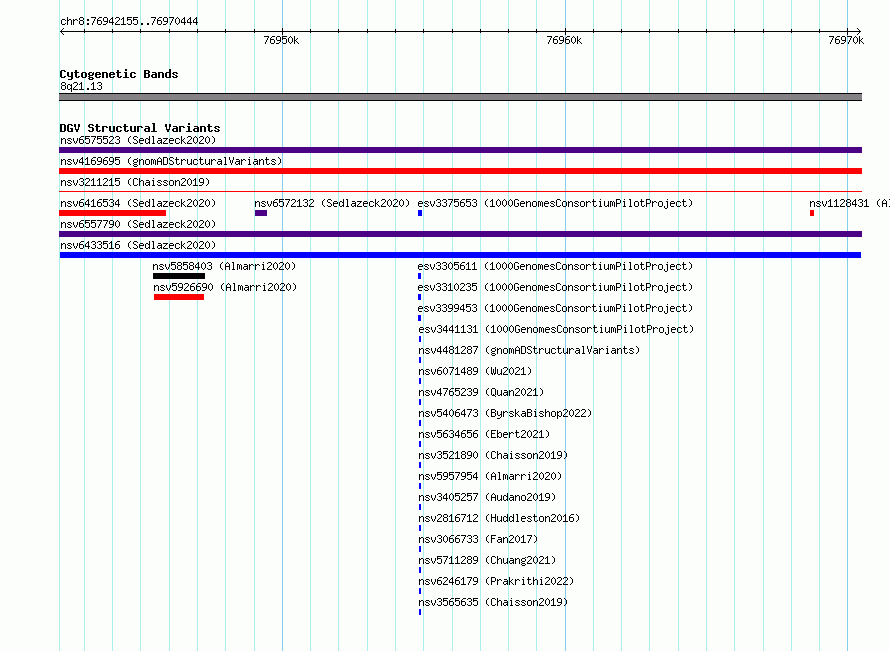This screenshot has height=651, width=890.
Task: Click the nsv4169695 (gnomADStructuralVariants) label
Action: [171, 161]
